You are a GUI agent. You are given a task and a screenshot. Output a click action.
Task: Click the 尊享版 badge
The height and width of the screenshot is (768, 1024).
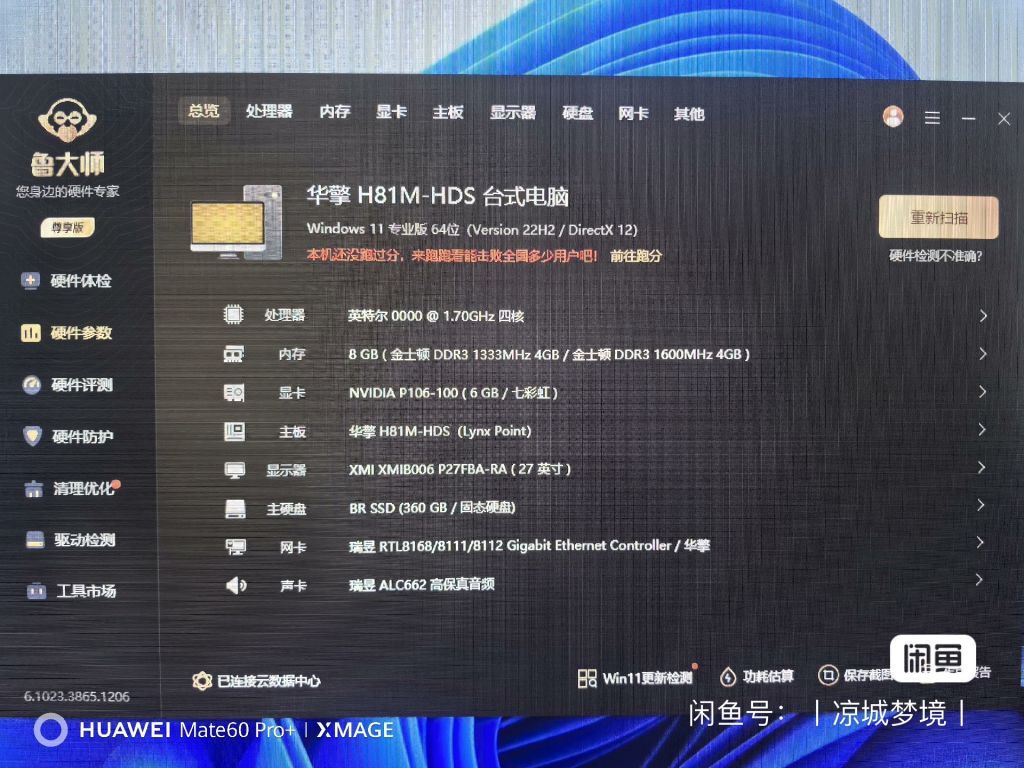pos(67,227)
